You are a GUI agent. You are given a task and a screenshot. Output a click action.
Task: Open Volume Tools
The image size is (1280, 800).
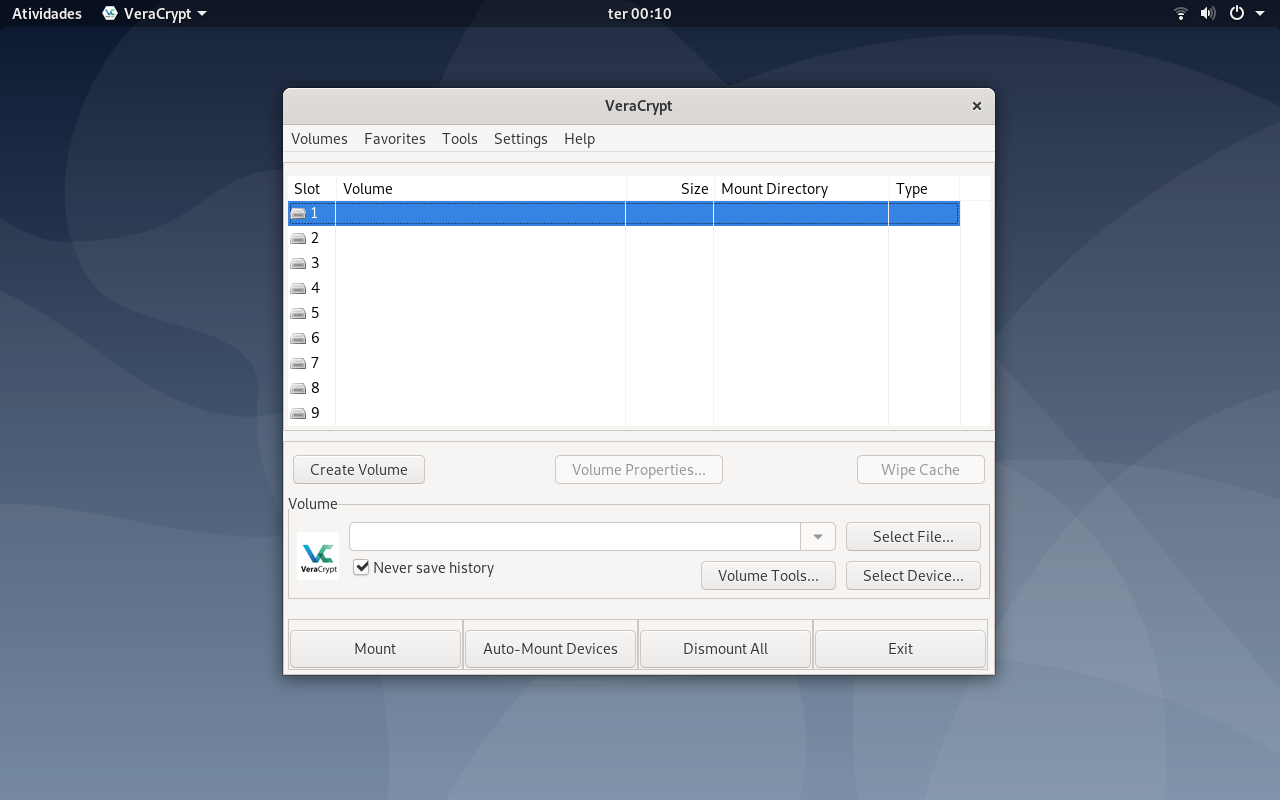coord(768,575)
